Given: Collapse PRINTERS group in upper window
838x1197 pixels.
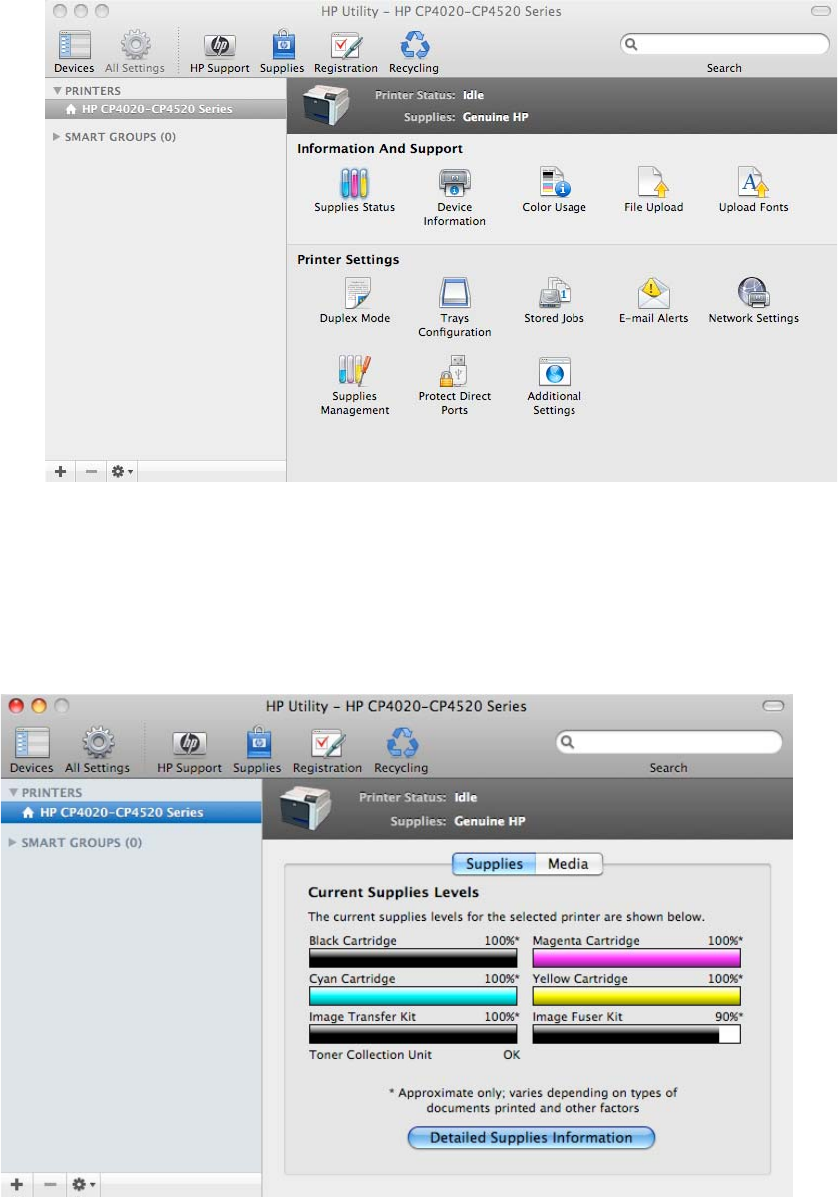Looking at the screenshot, I should (x=57, y=91).
